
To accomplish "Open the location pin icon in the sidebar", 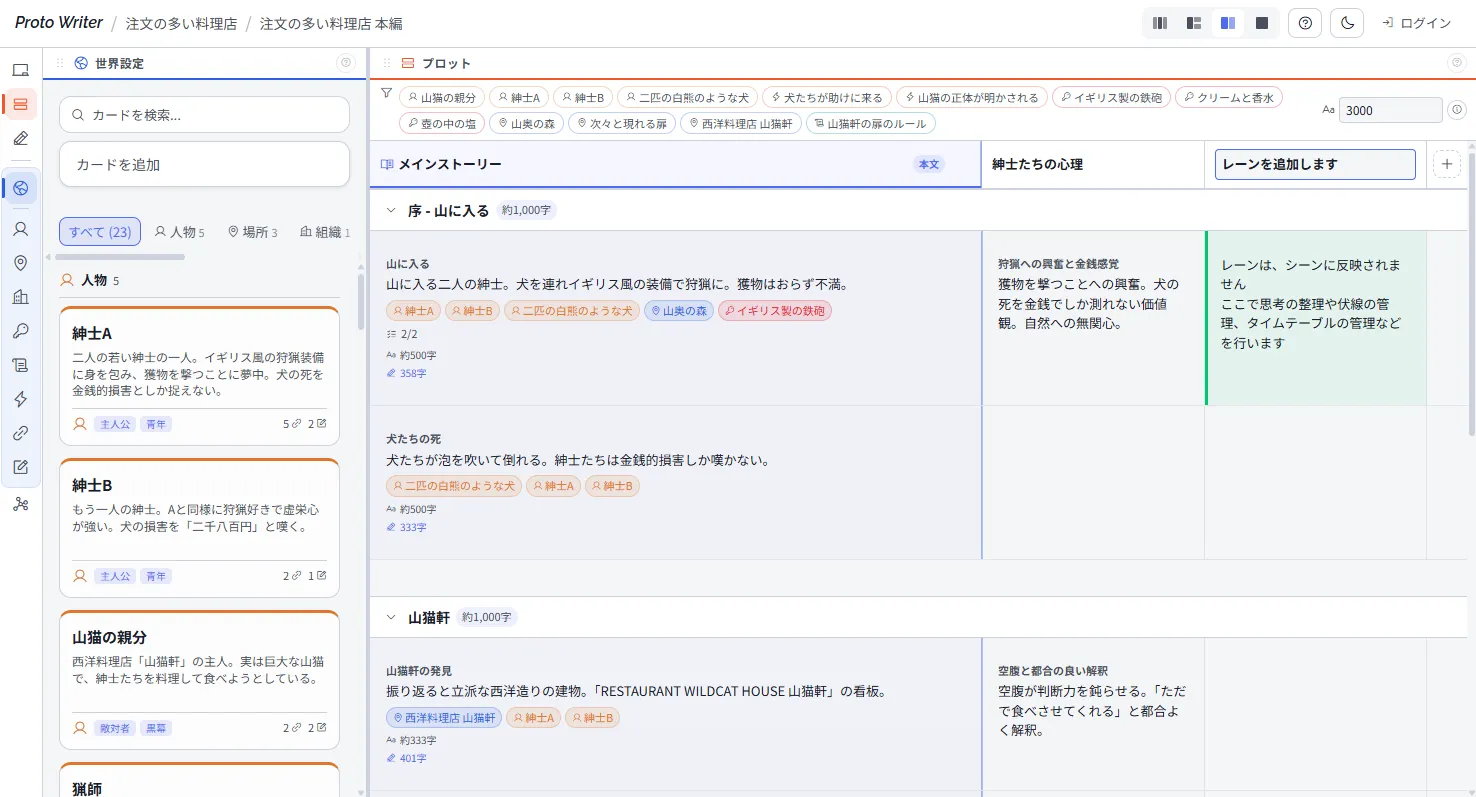I will [x=21, y=262].
